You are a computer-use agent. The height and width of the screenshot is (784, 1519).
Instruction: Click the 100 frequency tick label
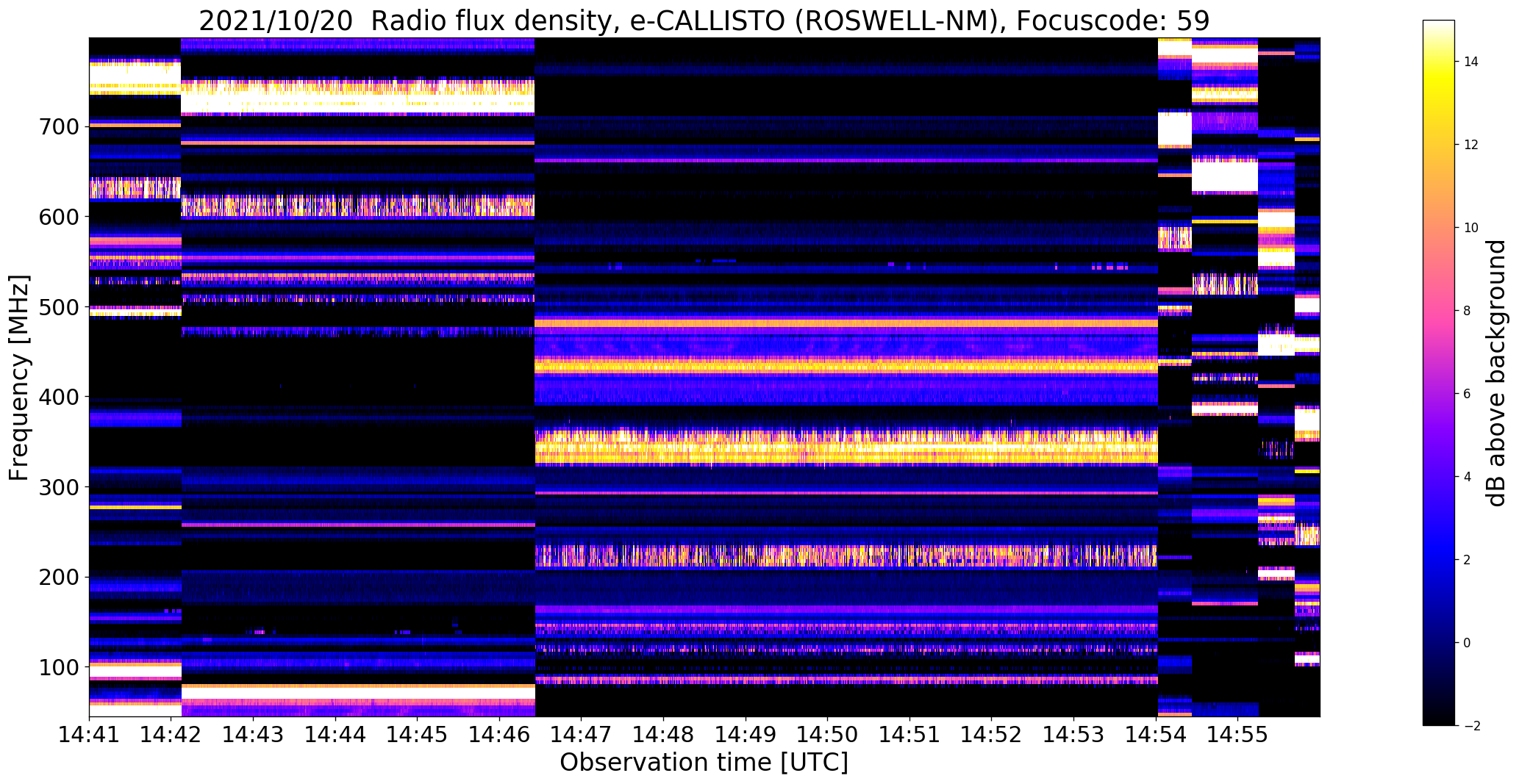(x=57, y=667)
